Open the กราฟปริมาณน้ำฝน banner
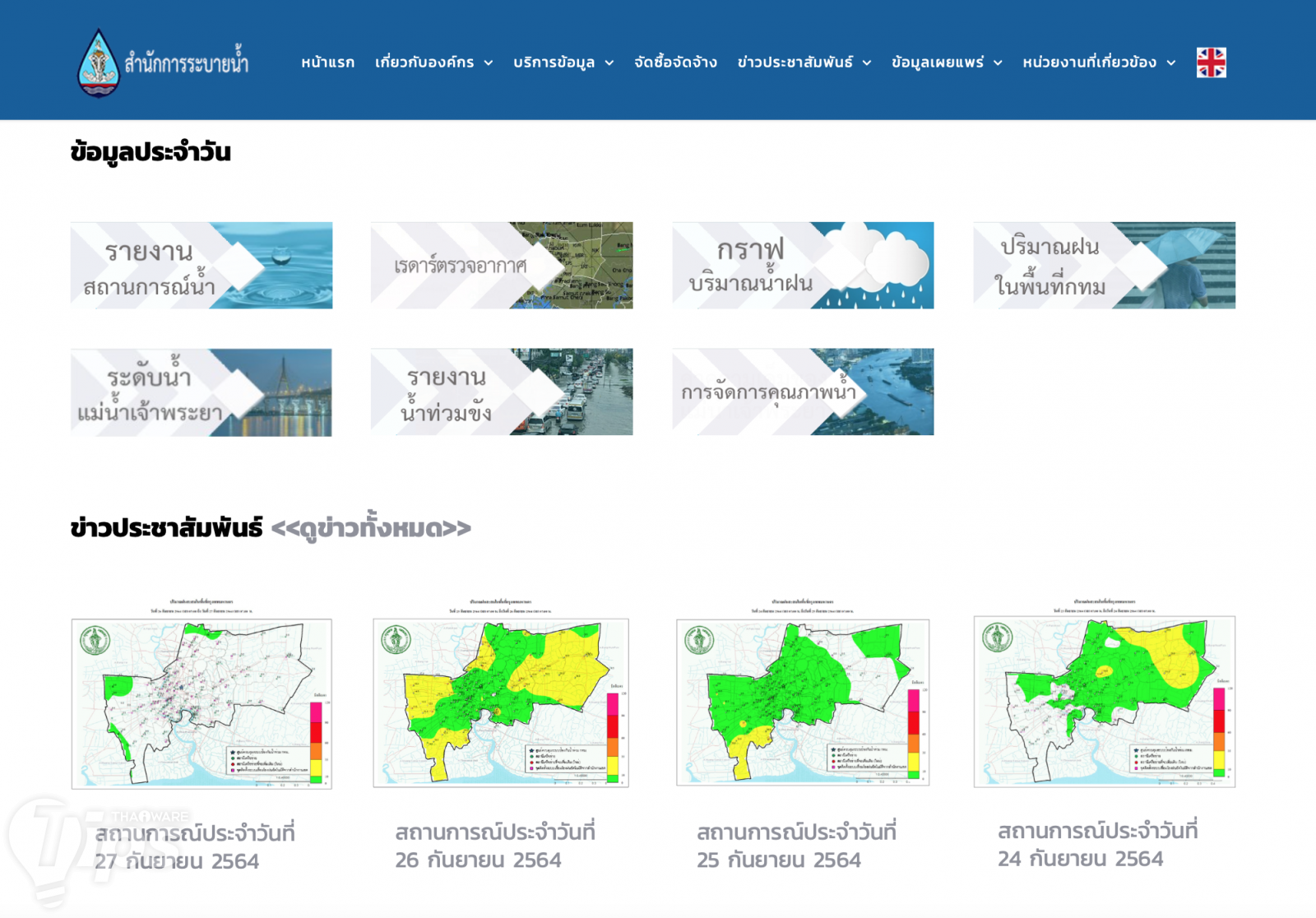The height and width of the screenshot is (918, 1316). (x=803, y=266)
